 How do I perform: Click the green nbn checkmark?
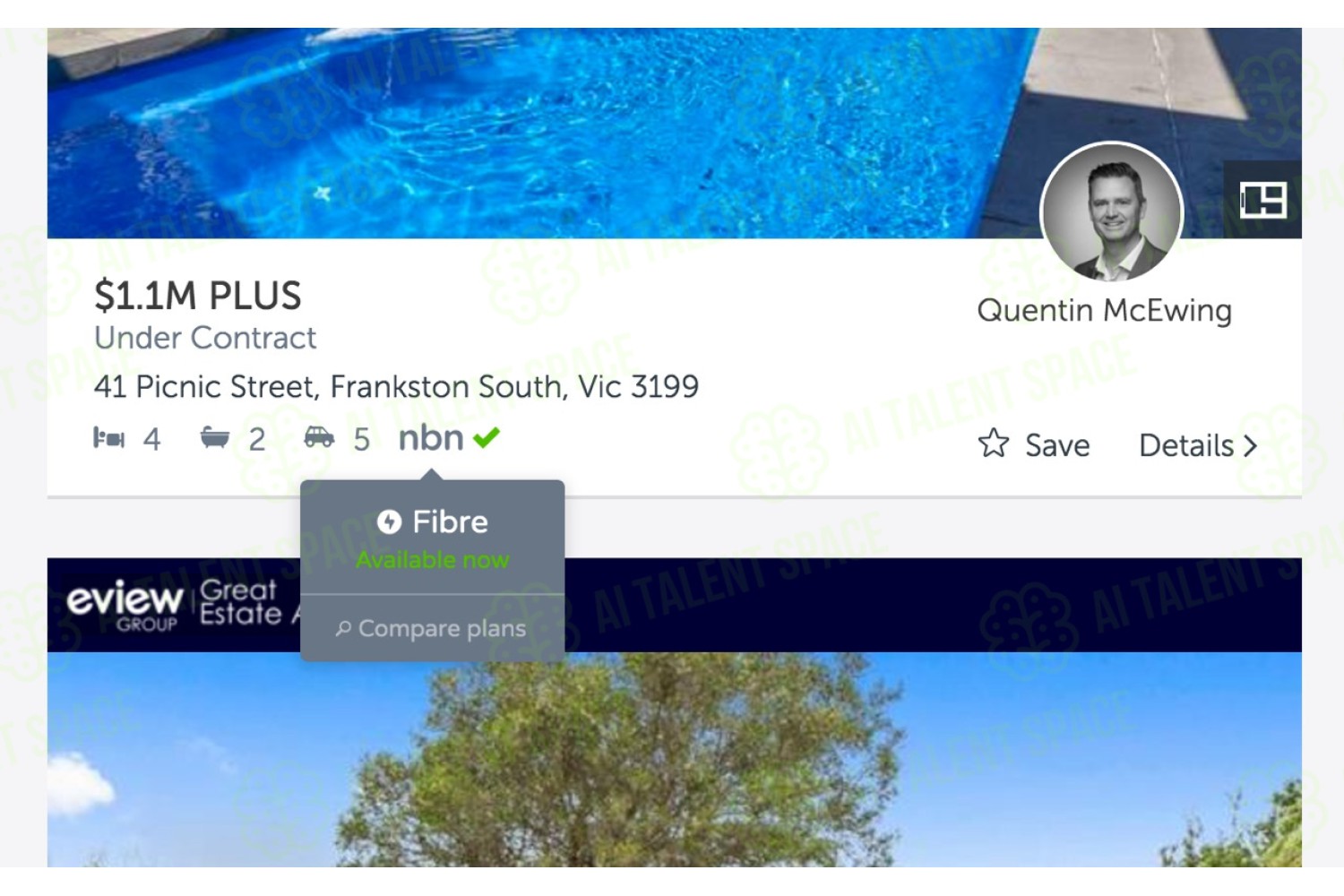487,438
